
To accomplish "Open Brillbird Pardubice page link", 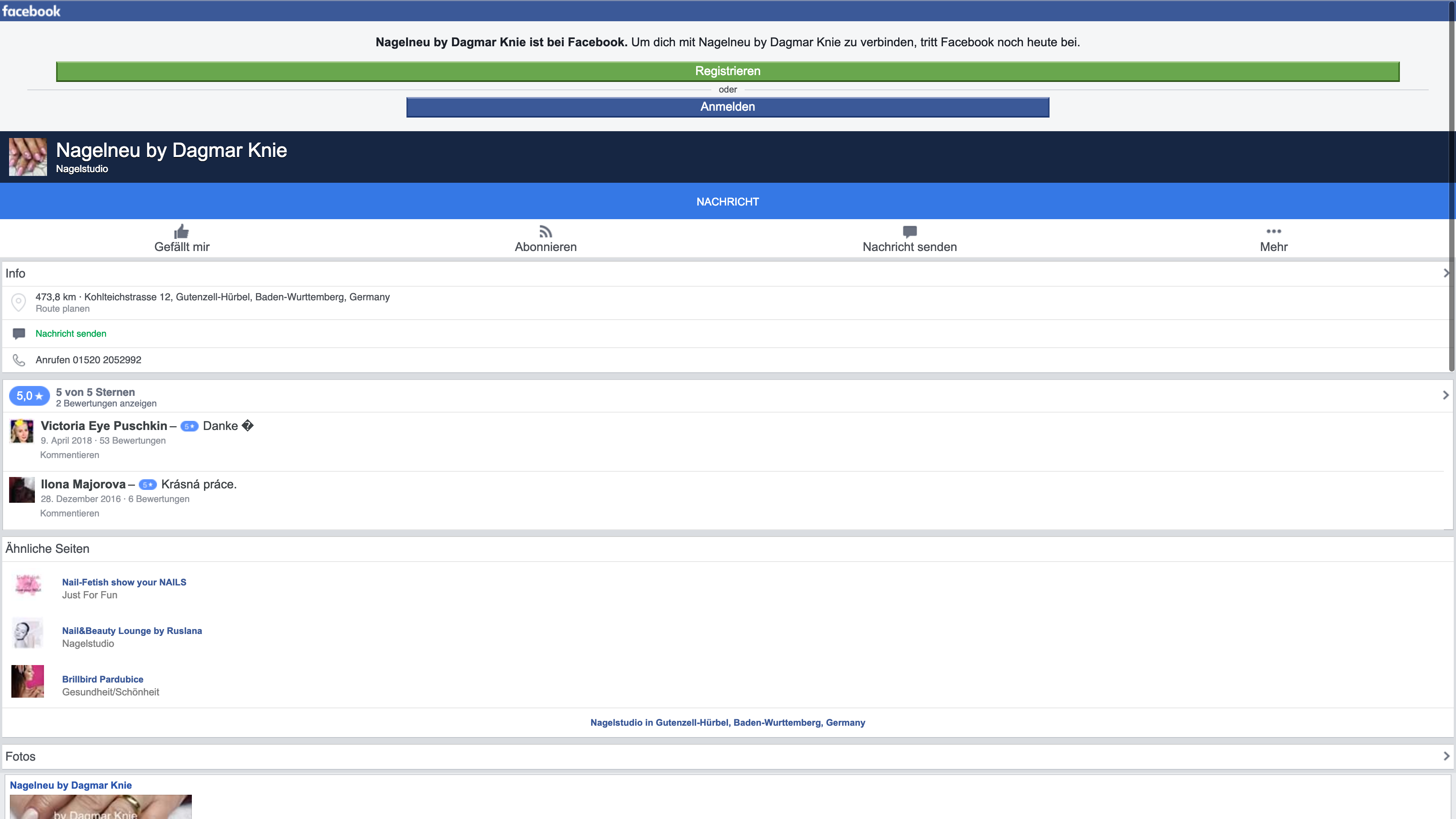I will [x=102, y=679].
